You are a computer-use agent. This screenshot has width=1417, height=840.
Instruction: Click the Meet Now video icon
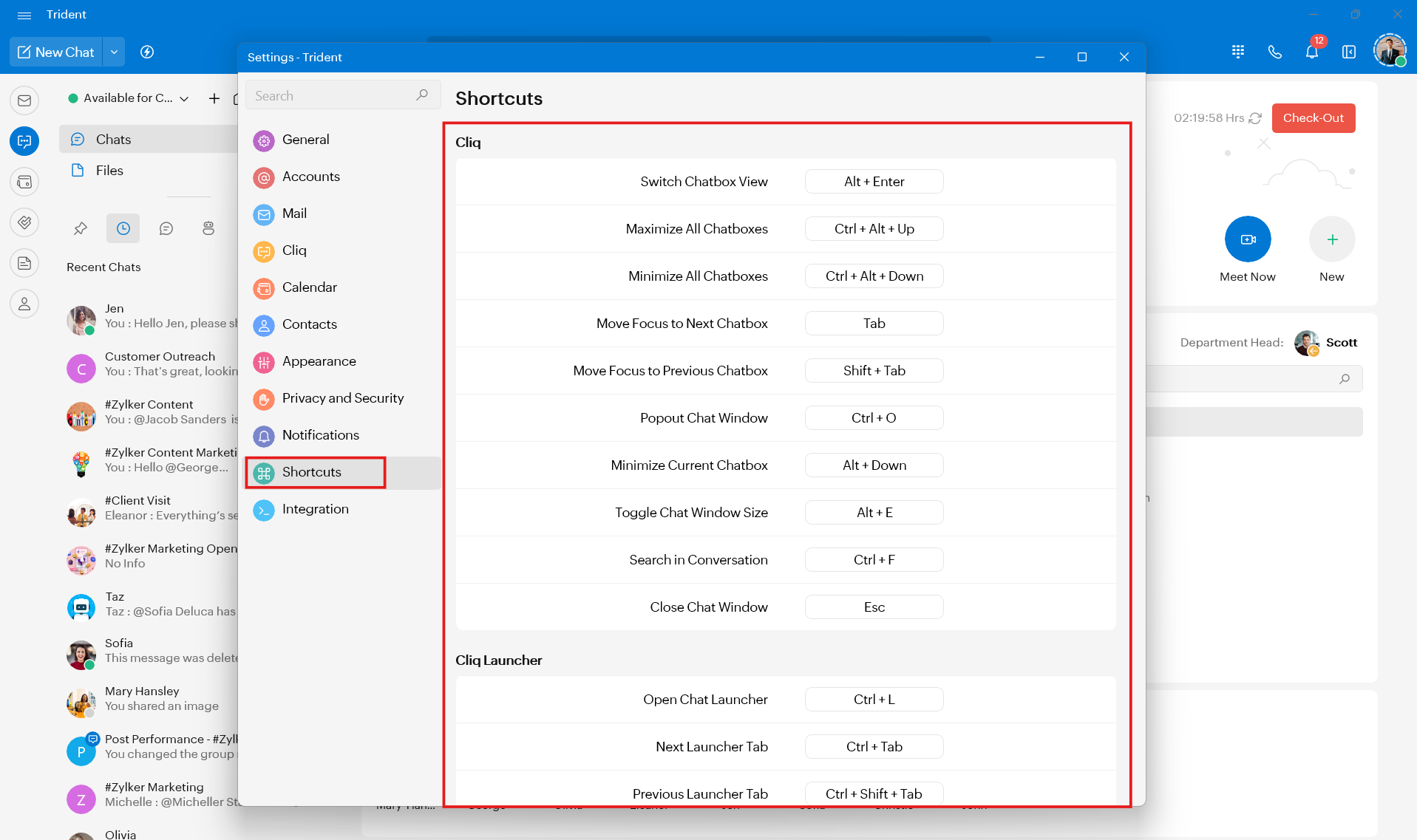(x=1247, y=239)
